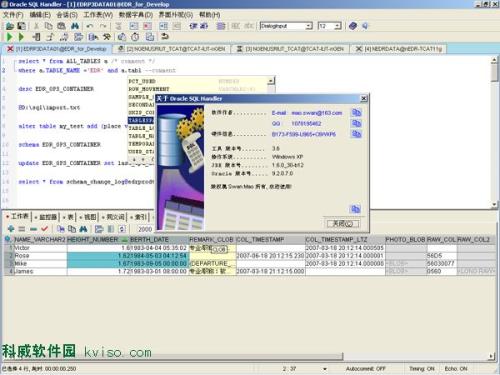Select the 索引 bottom tab
Viewport: 500px width, 375px height.
tap(138, 217)
